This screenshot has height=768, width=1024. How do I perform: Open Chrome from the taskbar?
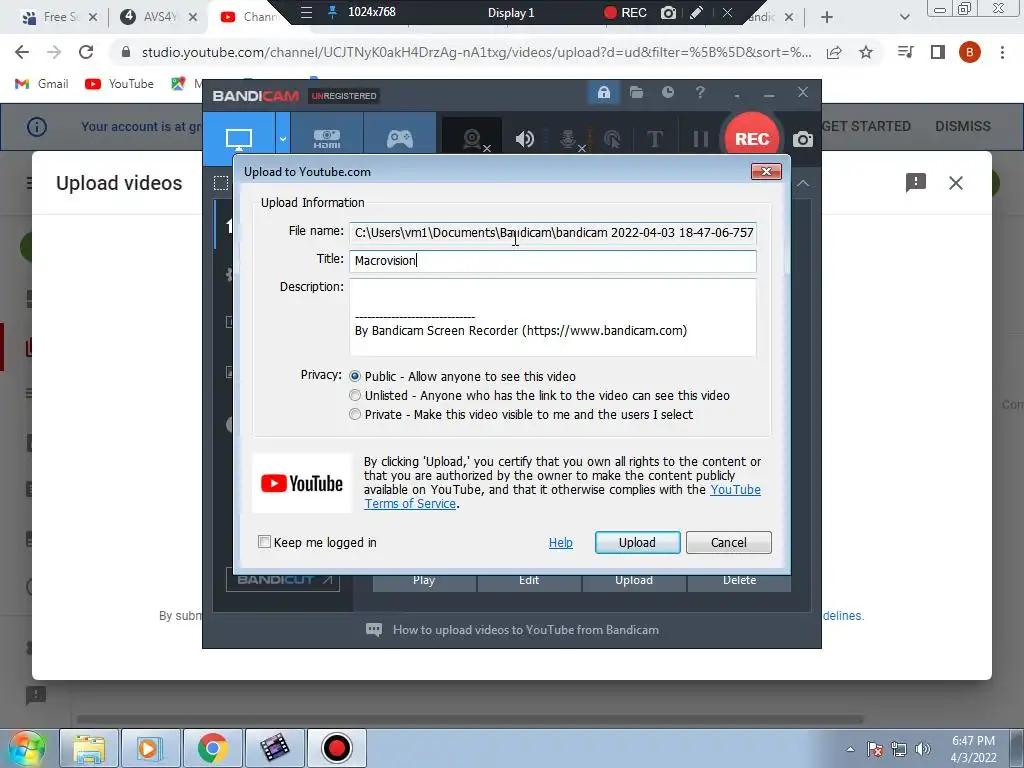pyautogui.click(x=212, y=748)
